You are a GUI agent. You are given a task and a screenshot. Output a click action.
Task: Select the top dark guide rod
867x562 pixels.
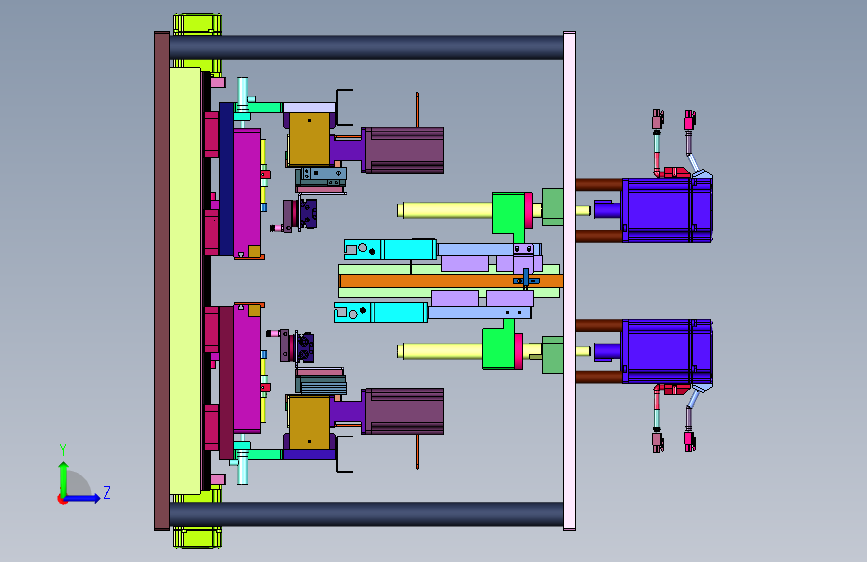click(x=366, y=48)
